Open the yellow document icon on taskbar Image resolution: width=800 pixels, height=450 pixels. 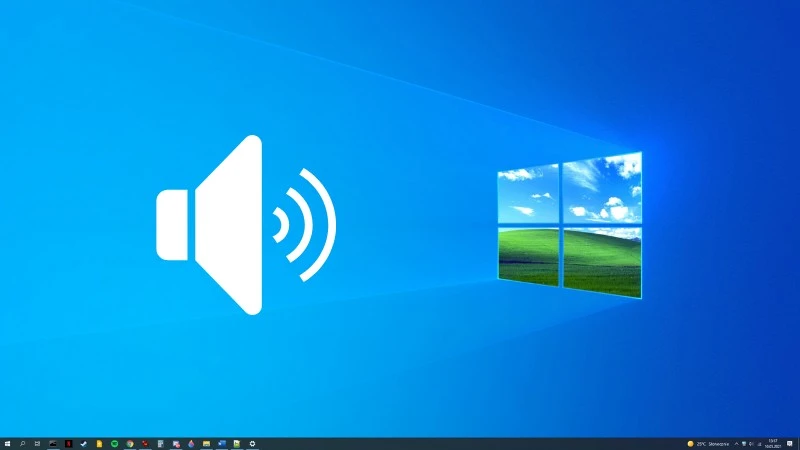click(x=99, y=444)
